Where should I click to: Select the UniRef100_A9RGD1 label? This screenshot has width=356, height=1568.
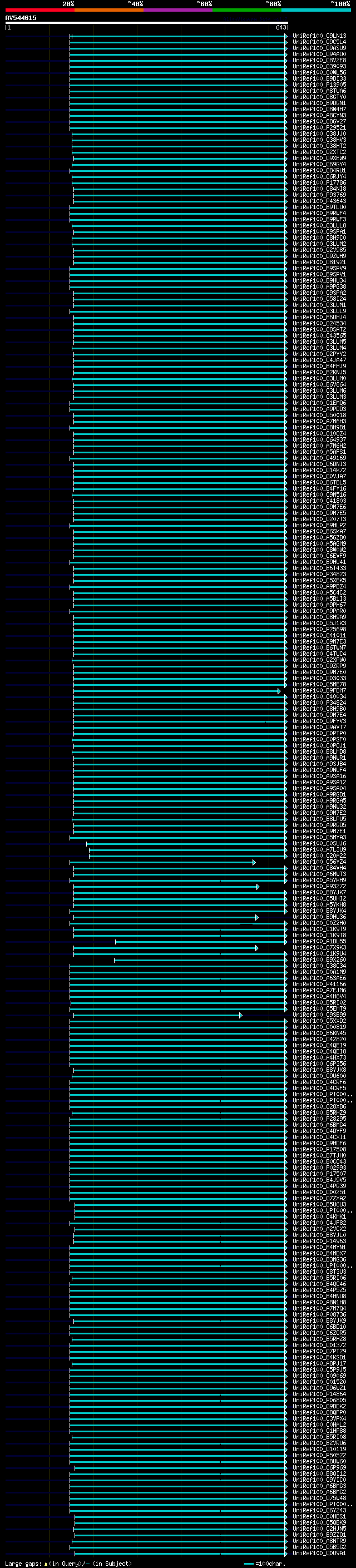(319, 795)
